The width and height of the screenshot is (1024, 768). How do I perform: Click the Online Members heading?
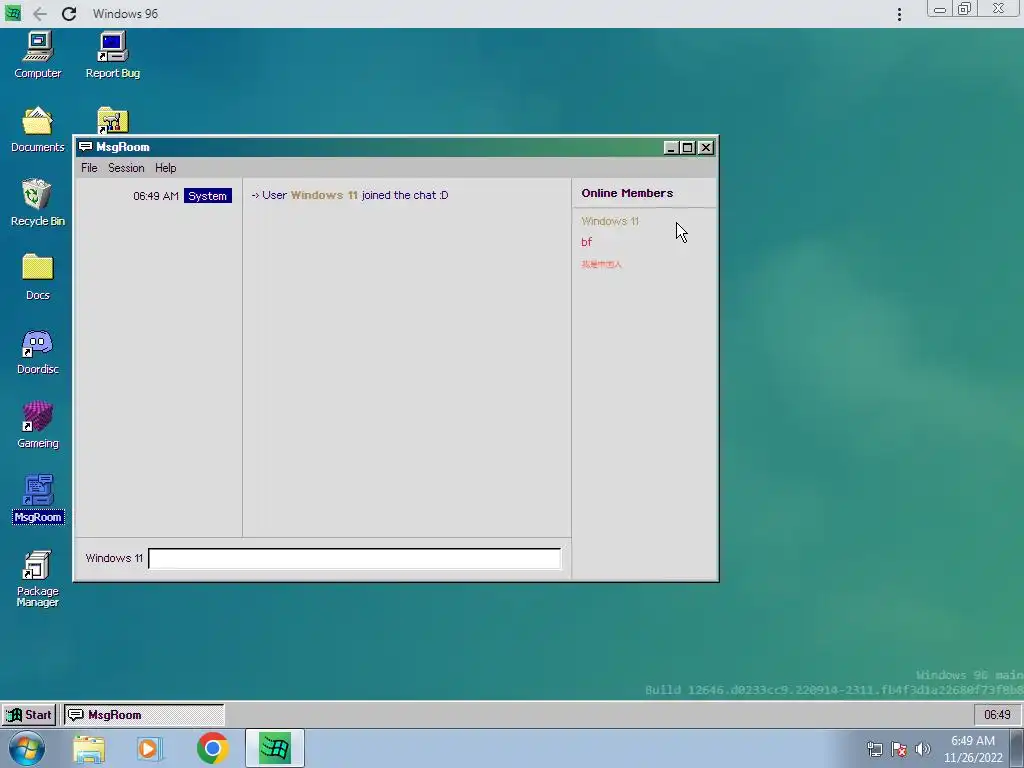[x=627, y=193]
